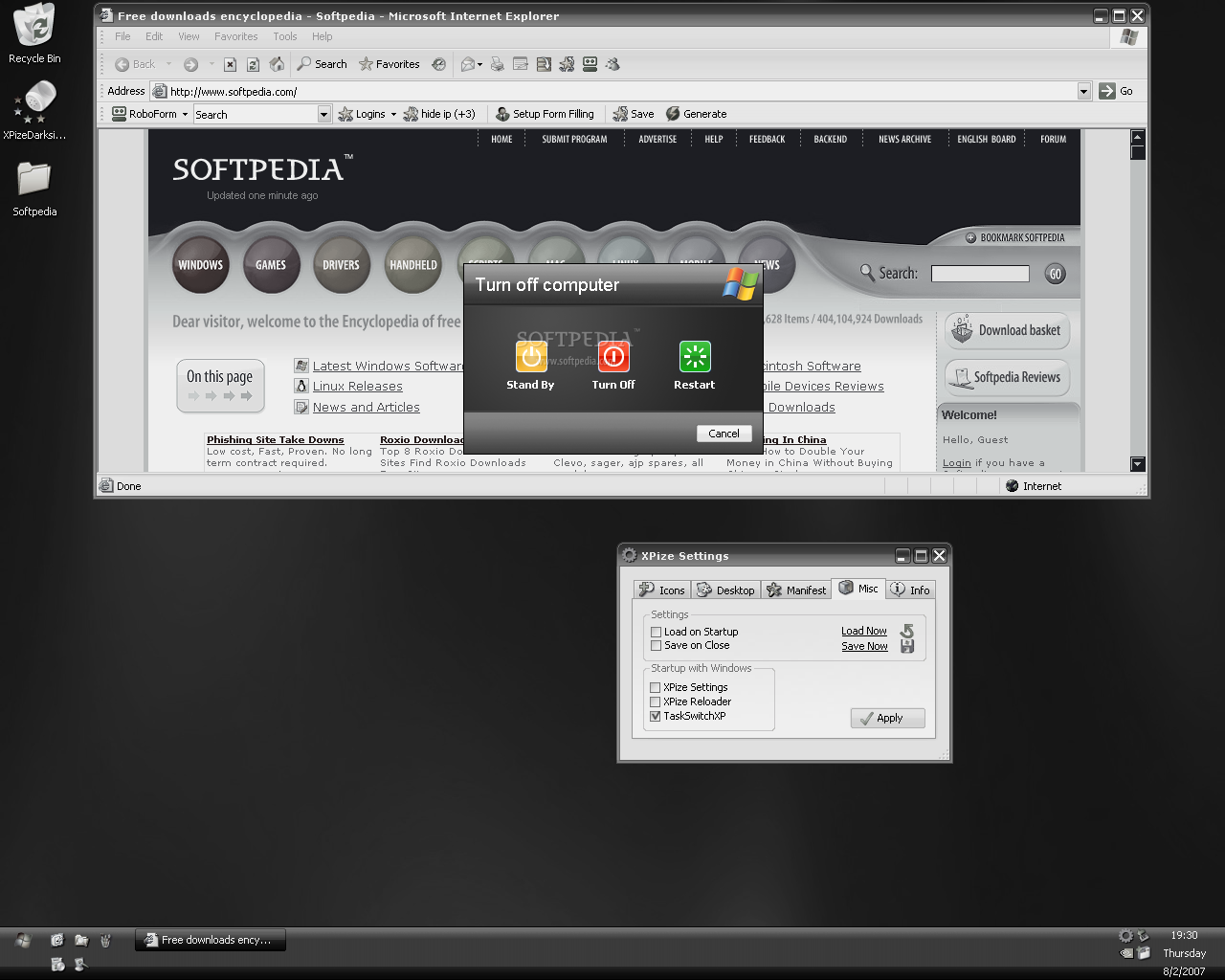Enable the Load on Startup checkbox
This screenshot has height=980, width=1225.
[656, 632]
